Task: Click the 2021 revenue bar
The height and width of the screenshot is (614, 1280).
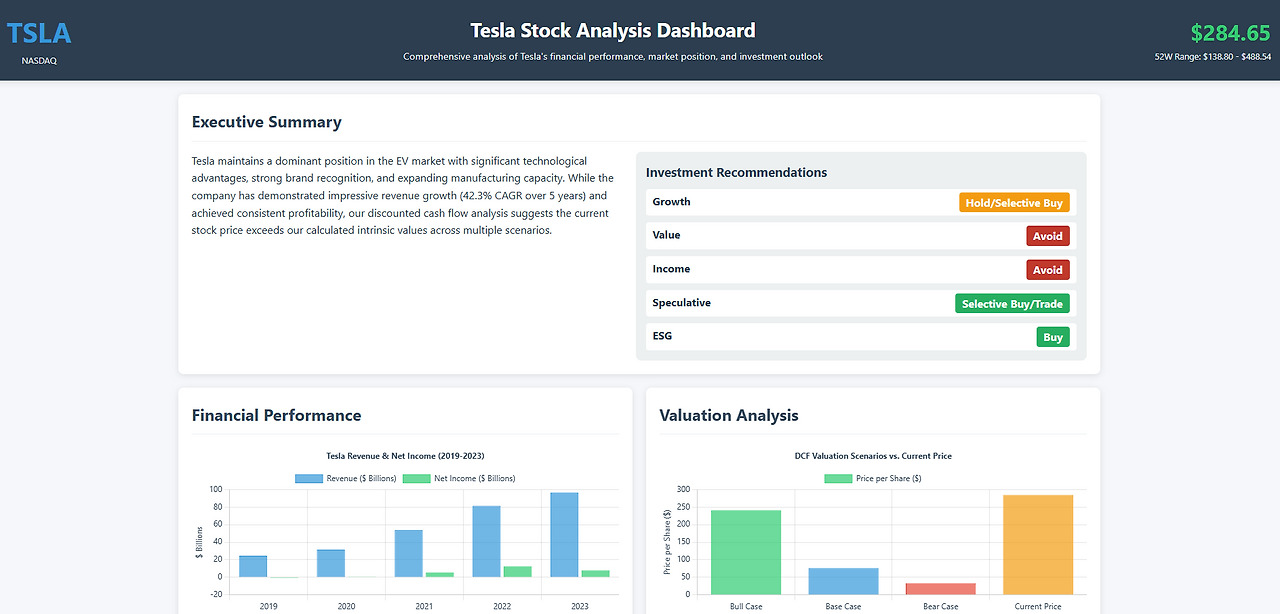Action: click(x=409, y=553)
